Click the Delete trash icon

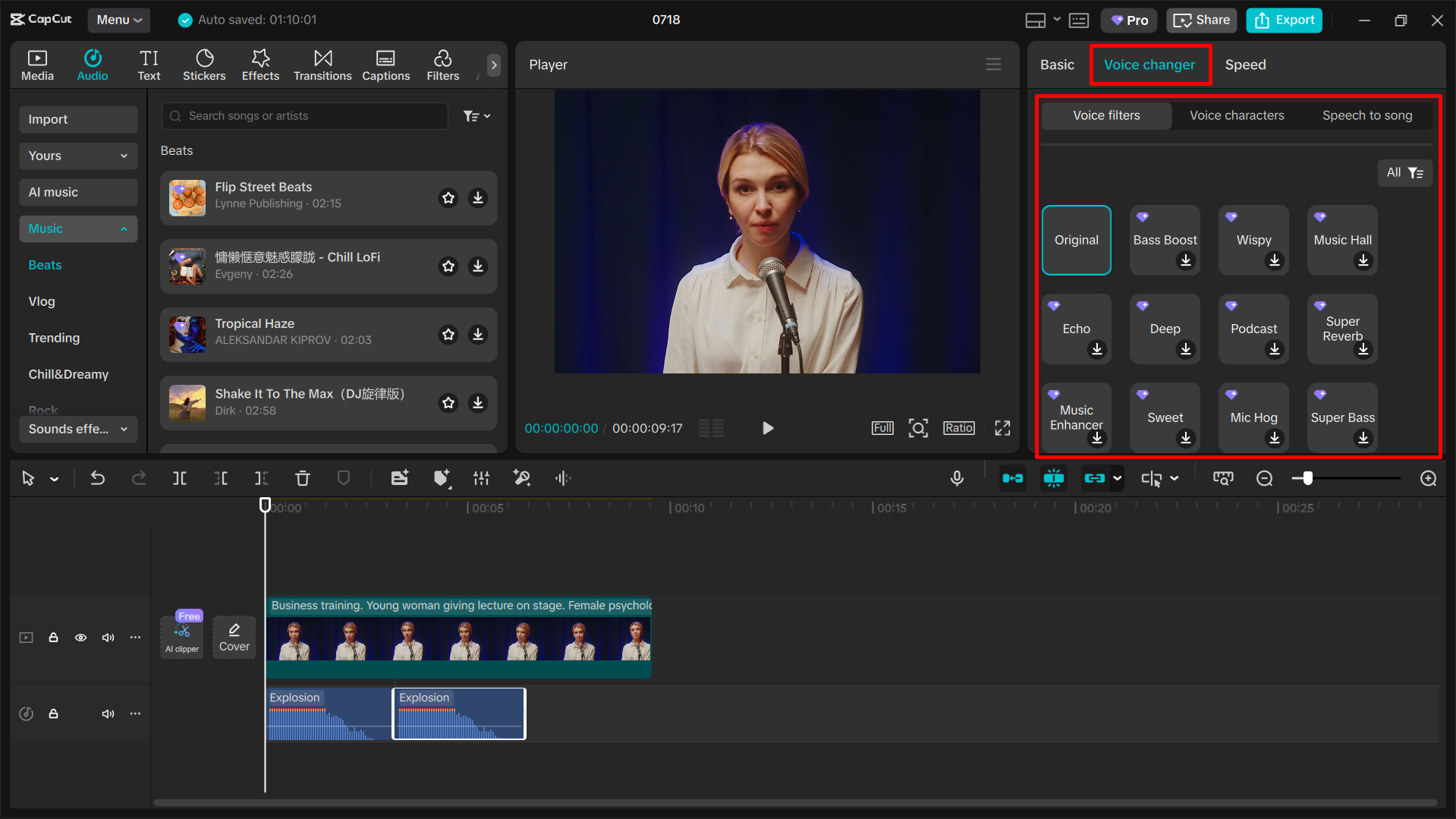(302, 478)
